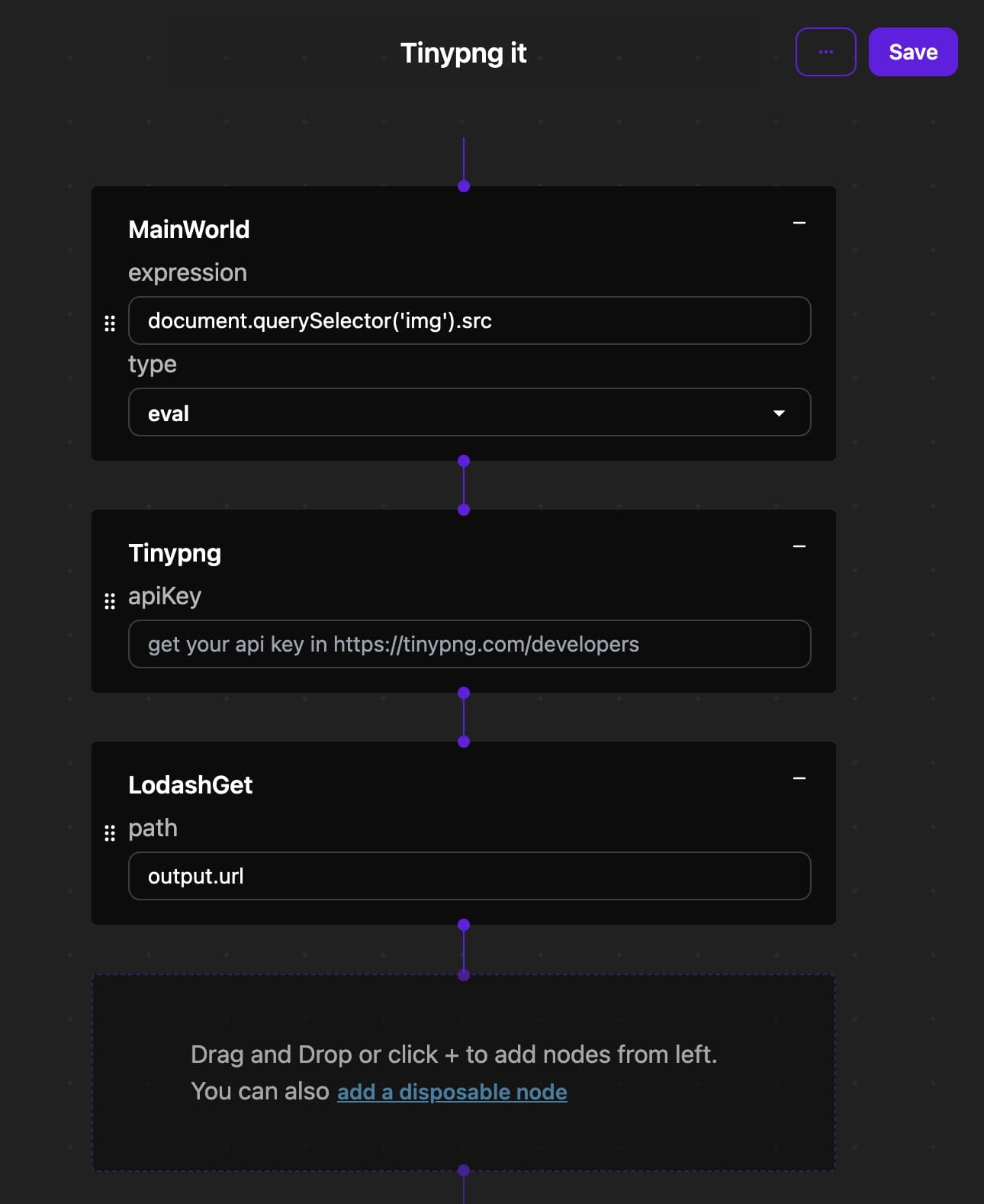
Task: Click the connector dot above MainWorld node
Action: [x=464, y=186]
